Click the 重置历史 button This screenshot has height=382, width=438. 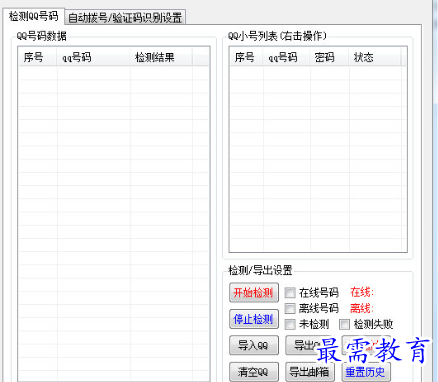pos(366,372)
